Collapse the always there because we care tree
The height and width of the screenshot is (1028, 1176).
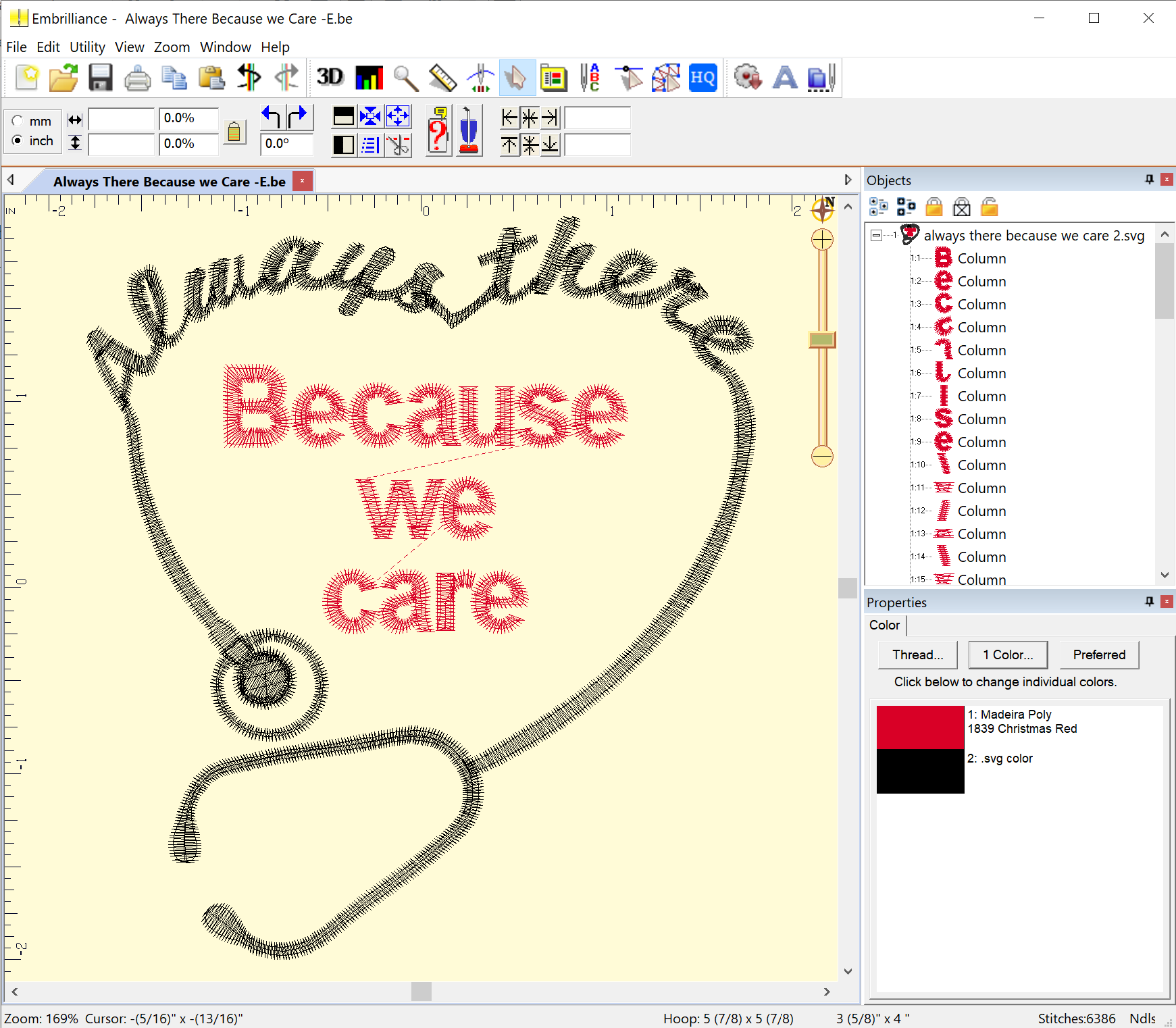tap(876, 236)
